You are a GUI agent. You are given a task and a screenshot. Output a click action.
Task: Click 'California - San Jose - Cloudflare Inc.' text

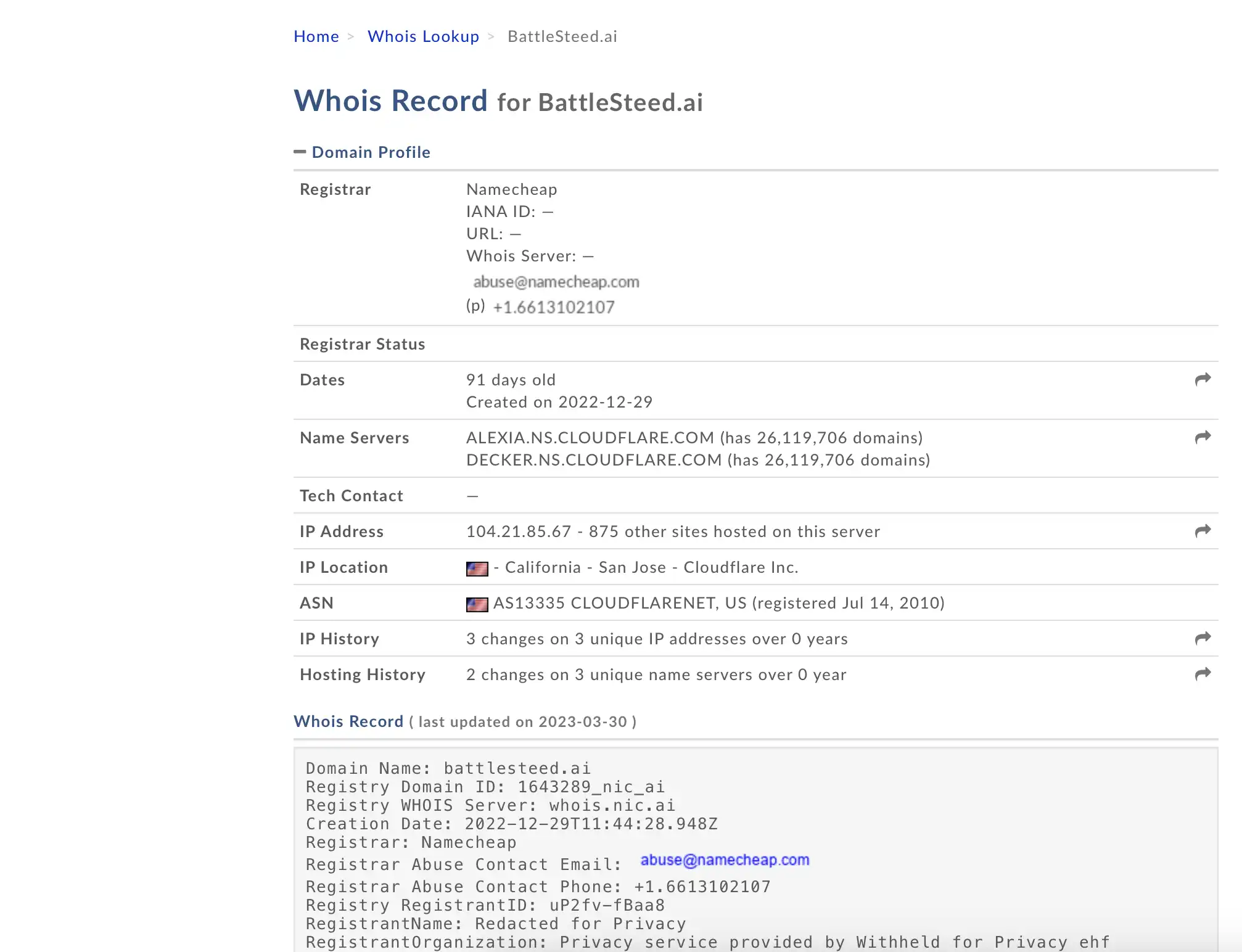coord(652,567)
